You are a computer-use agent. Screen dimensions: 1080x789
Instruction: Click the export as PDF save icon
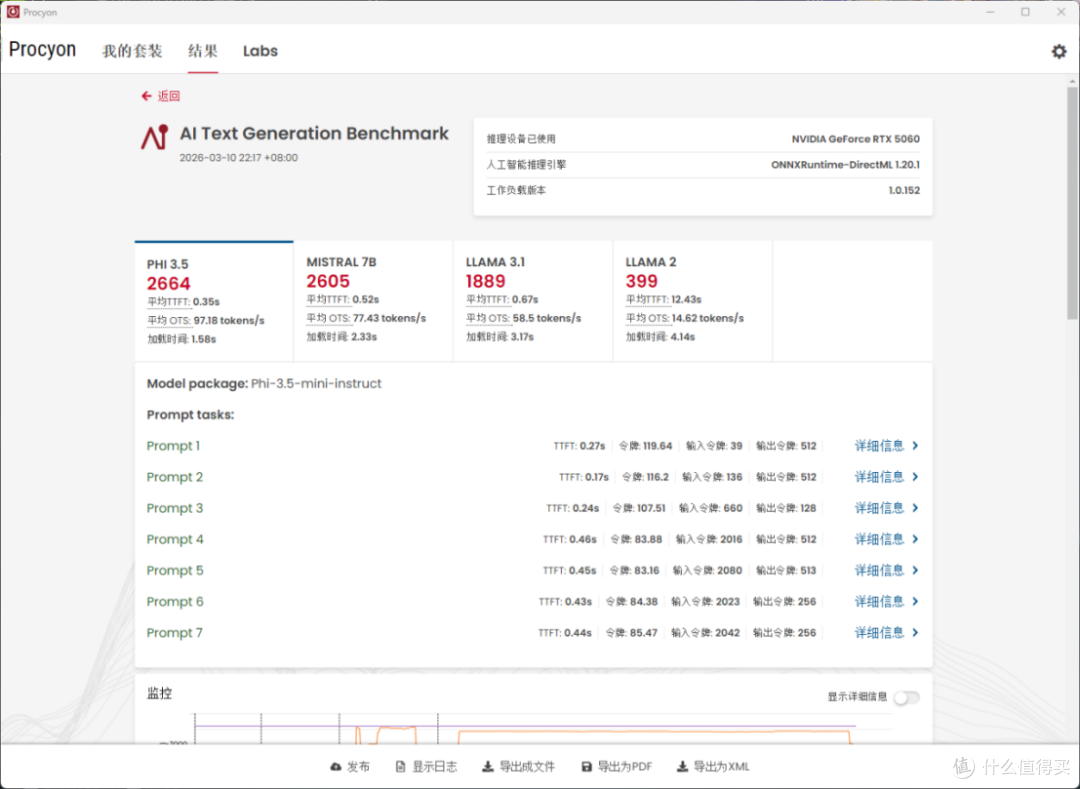pos(586,766)
